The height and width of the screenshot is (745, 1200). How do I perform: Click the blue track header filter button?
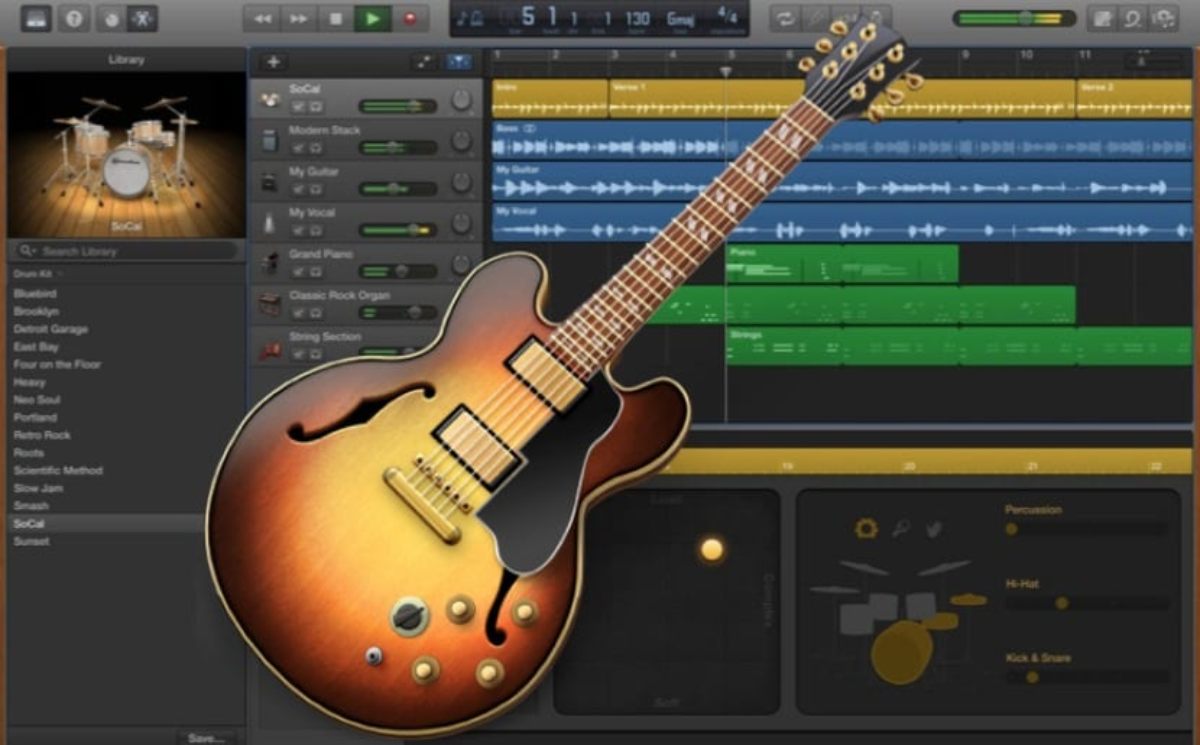point(459,62)
